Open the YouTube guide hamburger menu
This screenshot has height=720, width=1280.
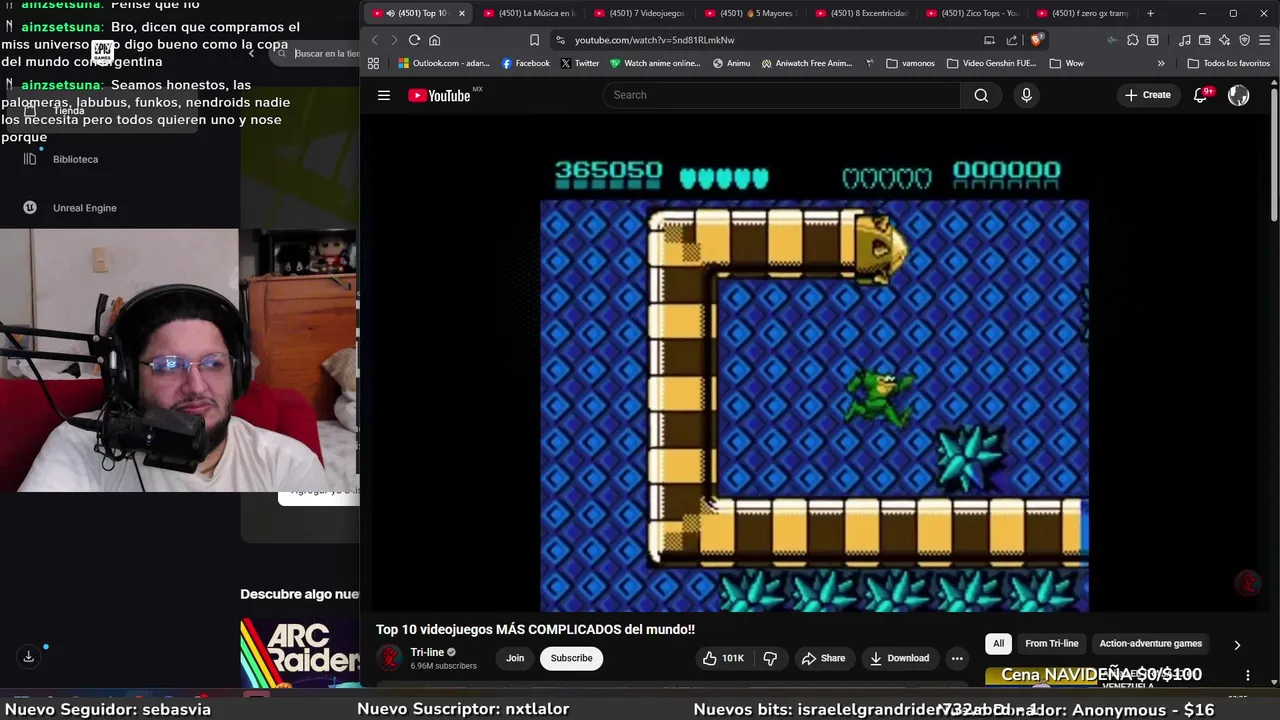384,95
